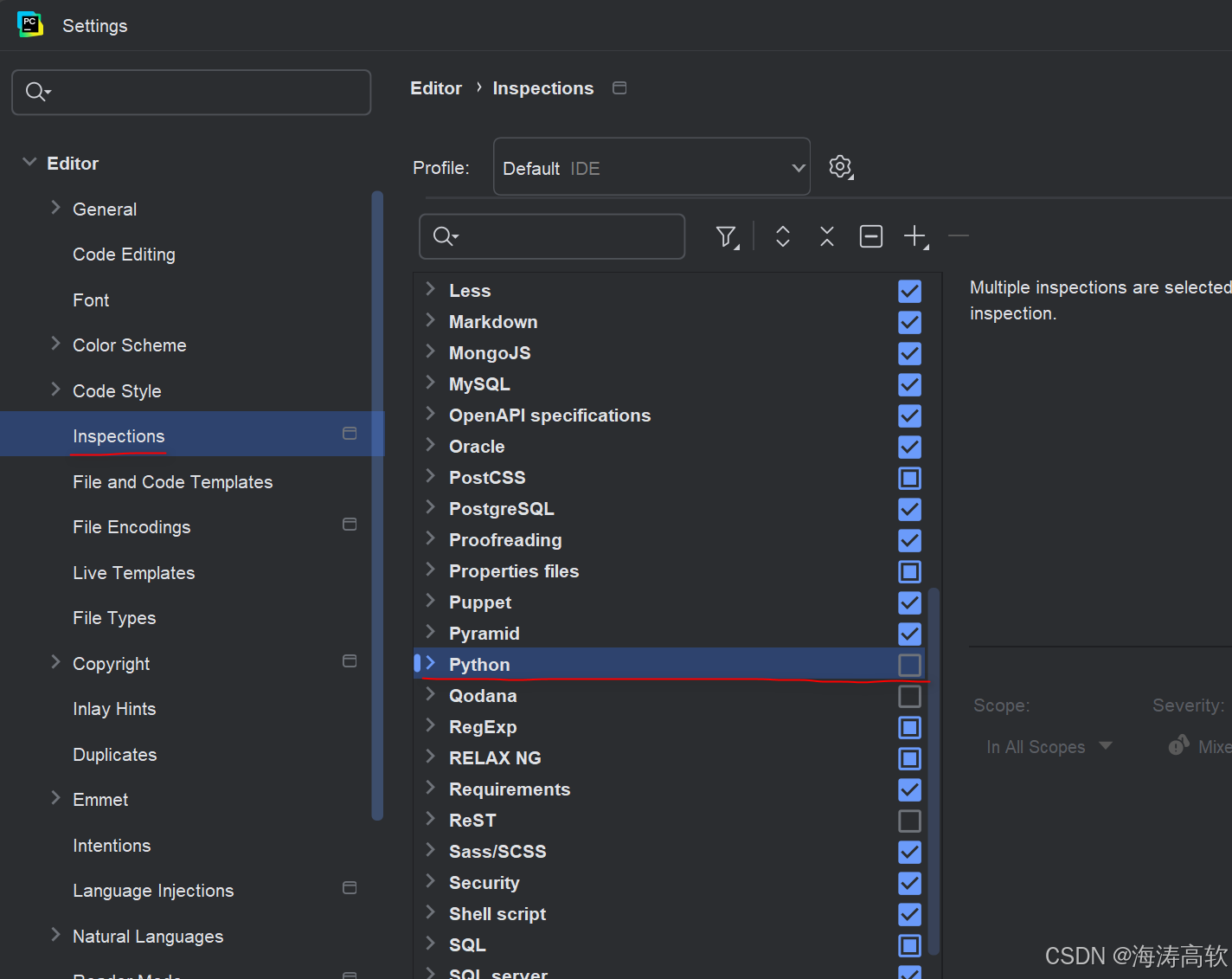1232x979 pixels.
Task: Select the OpenAPI specifications row
Action: click(671, 415)
